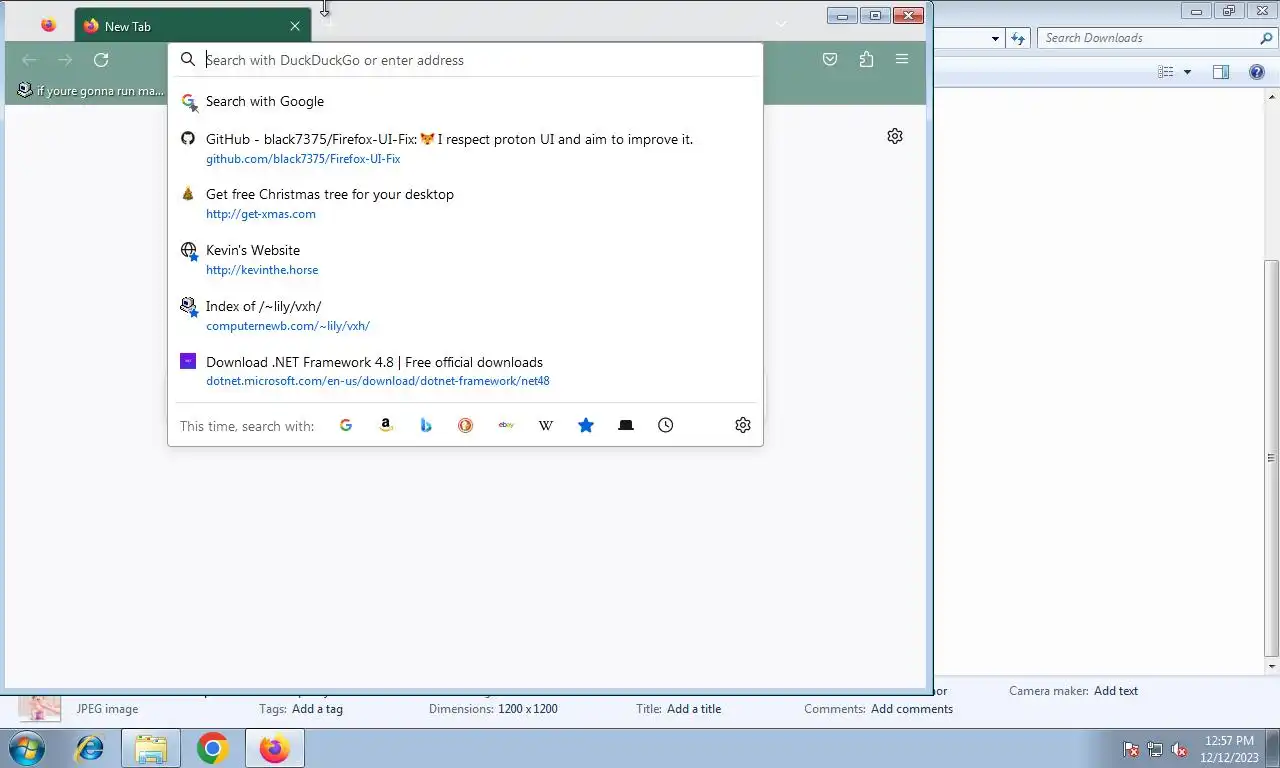Expand Explorer view options dropdown arrow
The height and width of the screenshot is (768, 1280).
tap(1187, 72)
